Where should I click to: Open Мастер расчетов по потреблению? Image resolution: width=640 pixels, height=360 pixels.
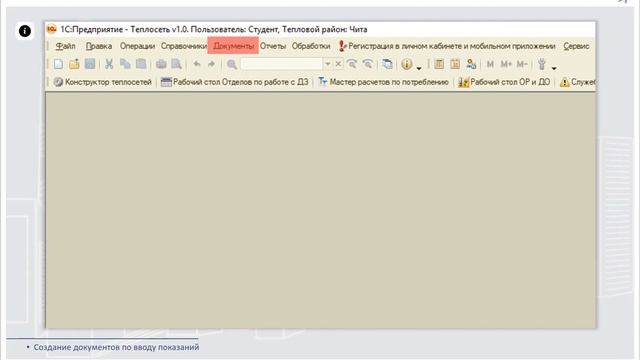click(x=383, y=82)
